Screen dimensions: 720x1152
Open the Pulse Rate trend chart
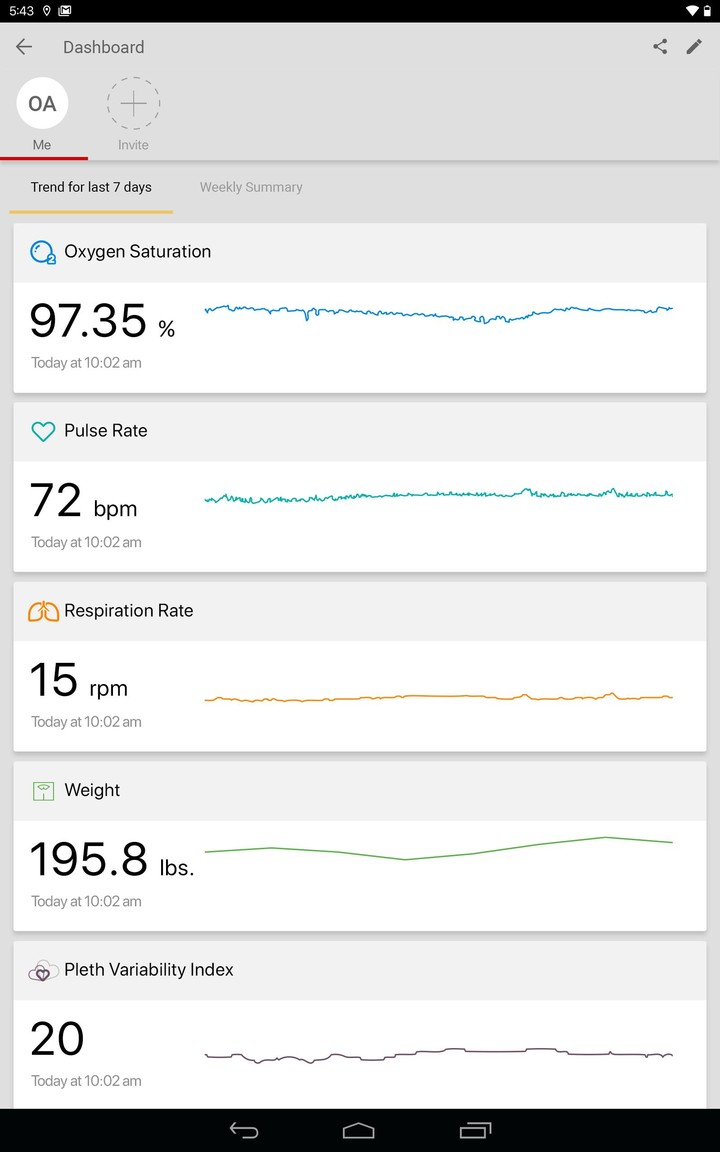(x=438, y=495)
